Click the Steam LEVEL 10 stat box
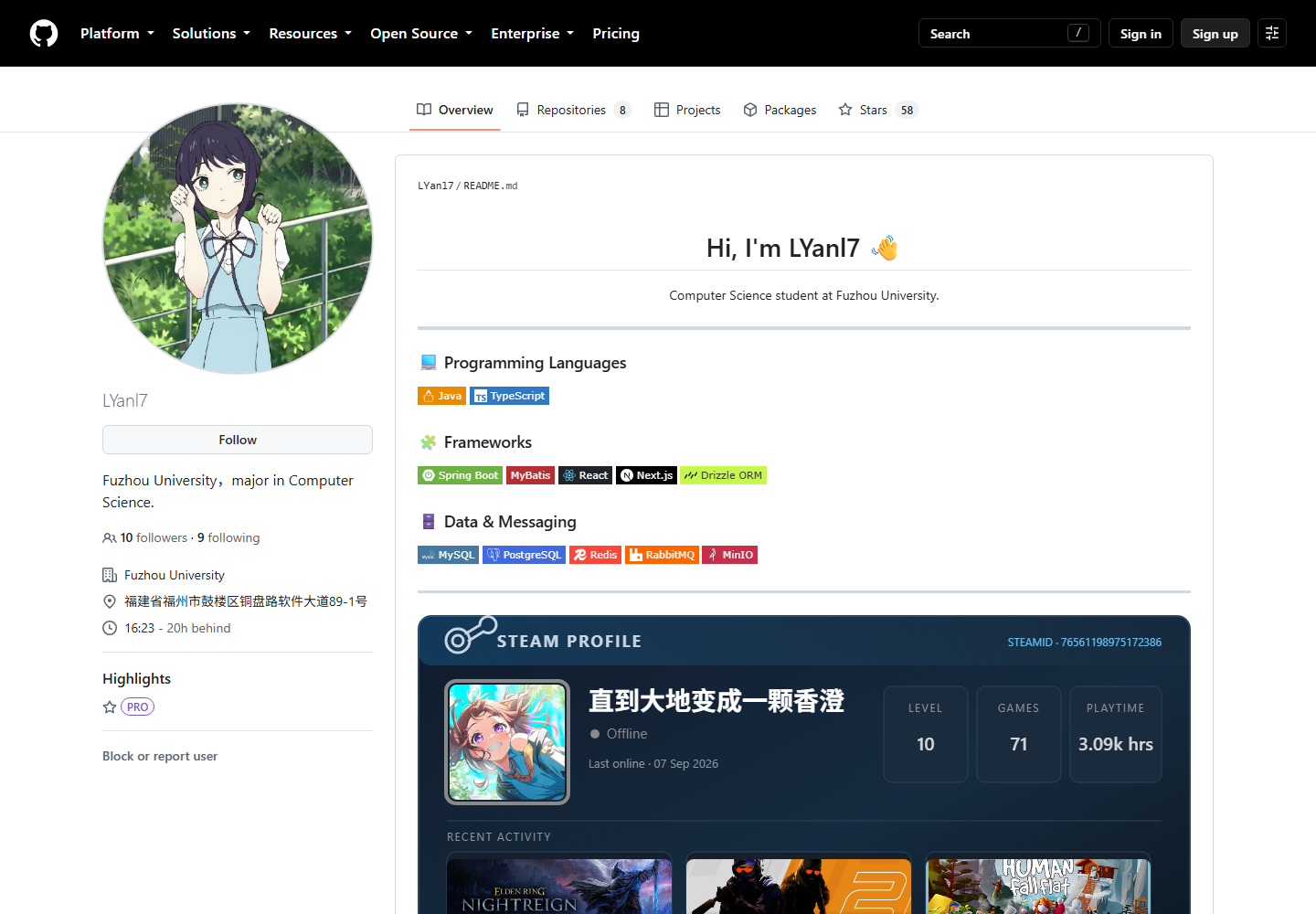 coord(926,734)
